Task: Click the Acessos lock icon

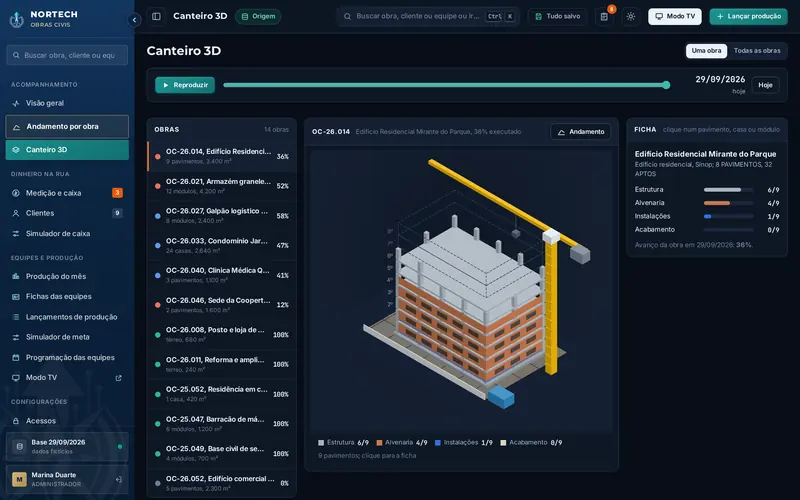Action: pos(16,421)
